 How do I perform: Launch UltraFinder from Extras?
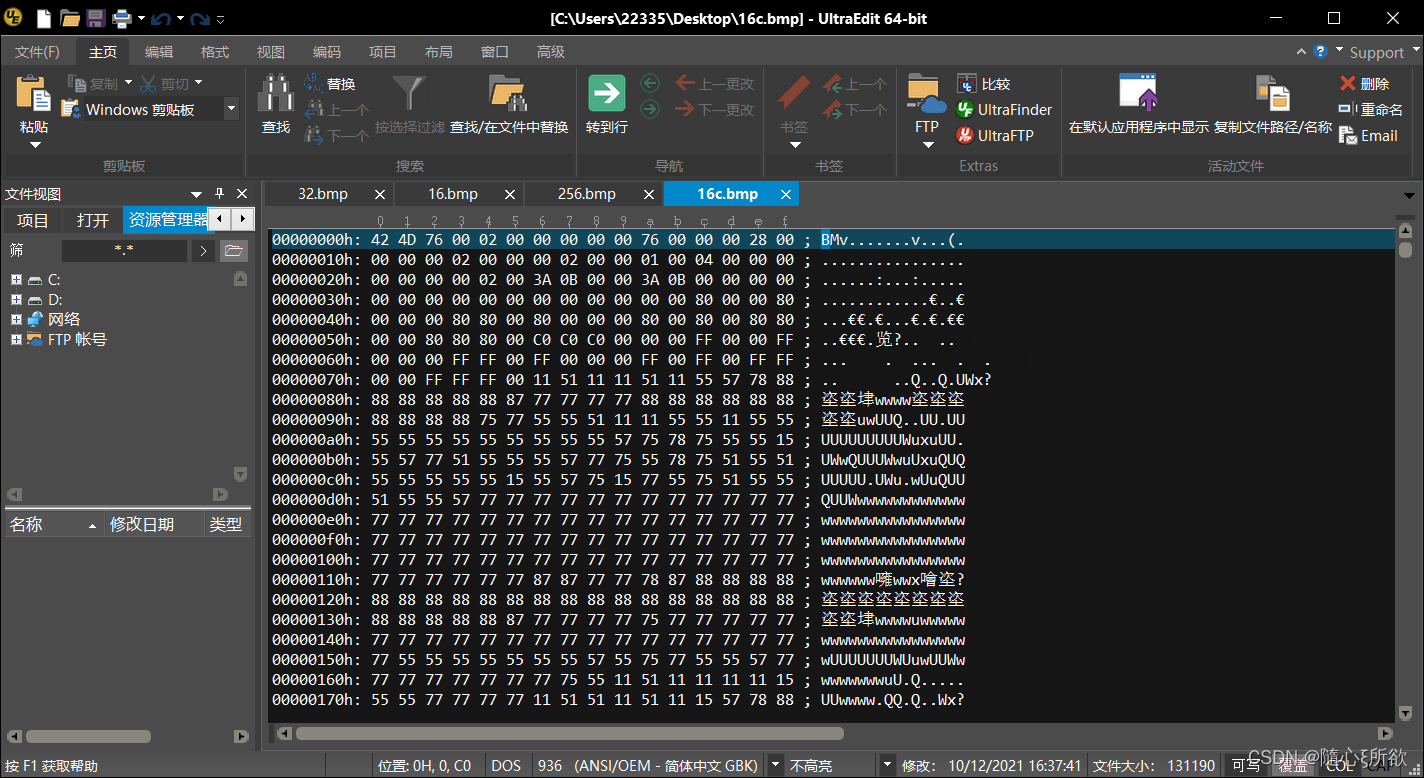click(x=1003, y=110)
